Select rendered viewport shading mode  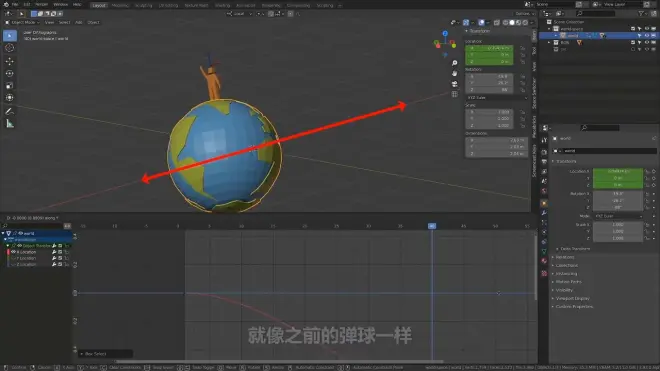click(525, 22)
